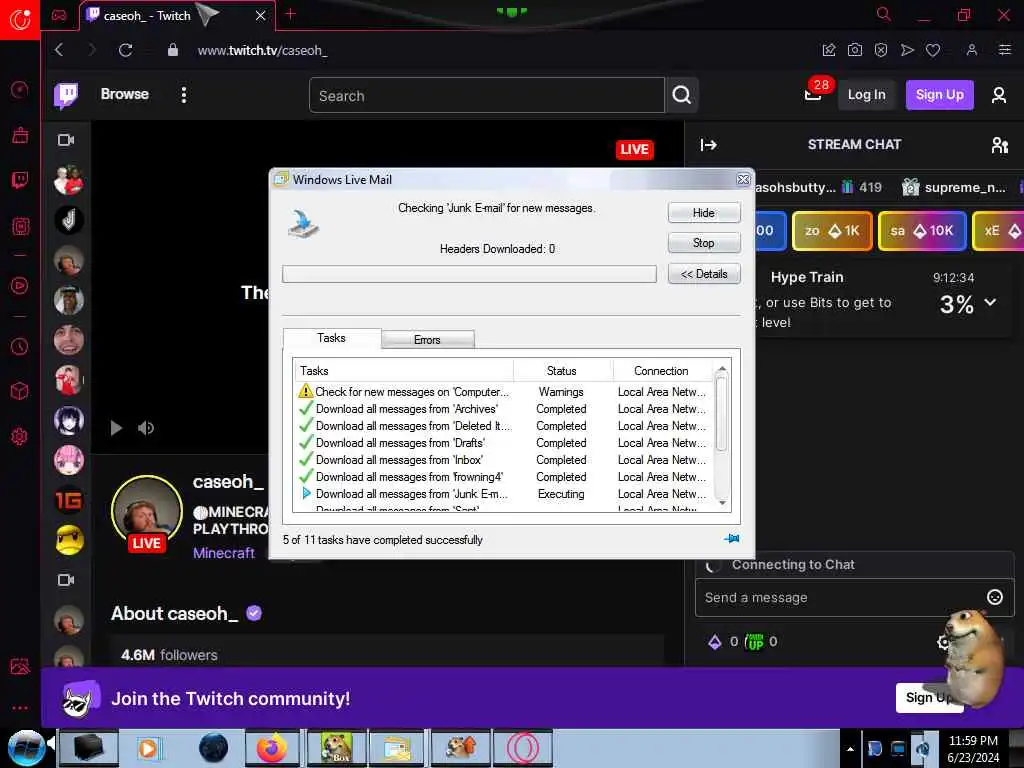
Task: Open Opera sidebar settings gear
Action: [20, 436]
